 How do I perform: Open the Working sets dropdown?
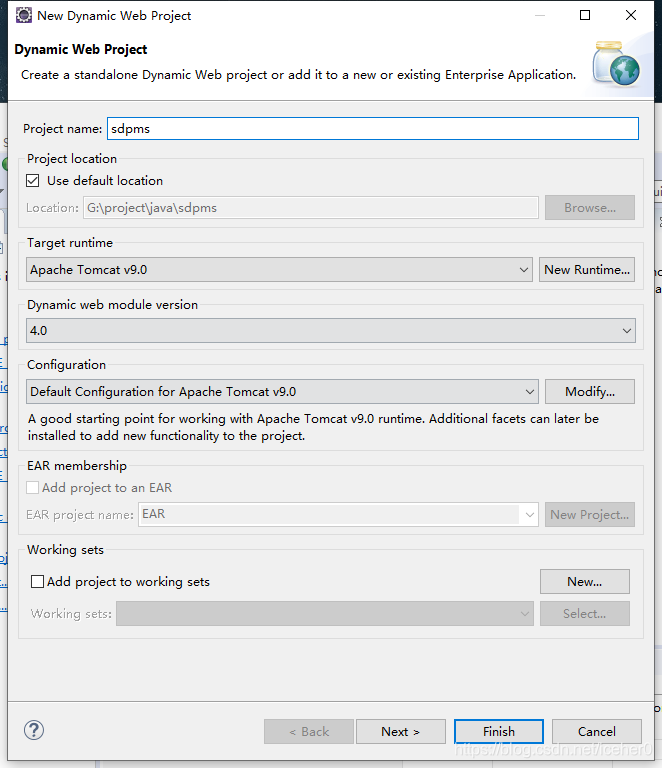click(x=325, y=614)
